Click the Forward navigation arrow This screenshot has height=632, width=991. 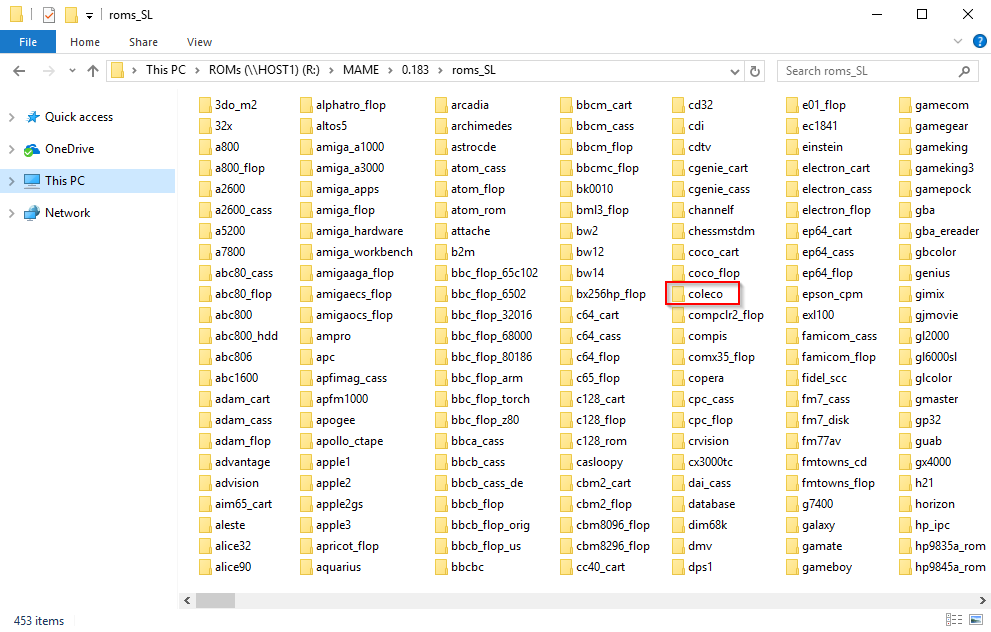point(48,71)
